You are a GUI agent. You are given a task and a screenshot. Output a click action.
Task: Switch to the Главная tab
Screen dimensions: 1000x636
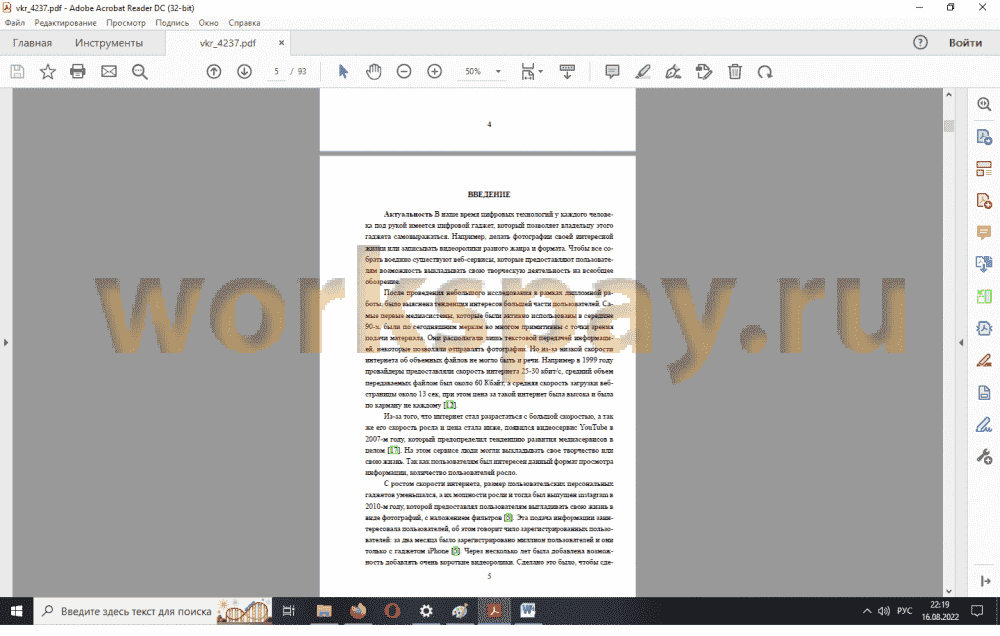click(x=32, y=43)
